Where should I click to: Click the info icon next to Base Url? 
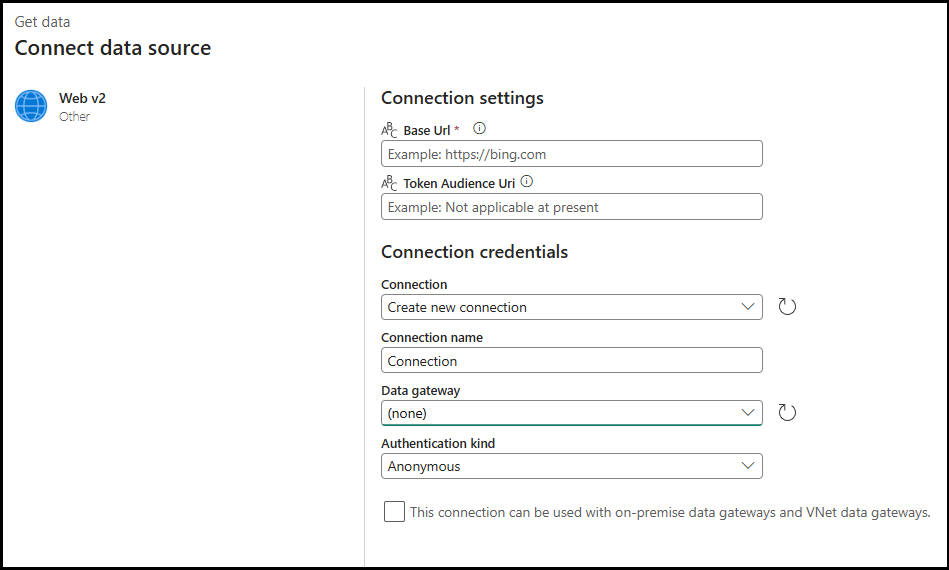[x=479, y=129]
